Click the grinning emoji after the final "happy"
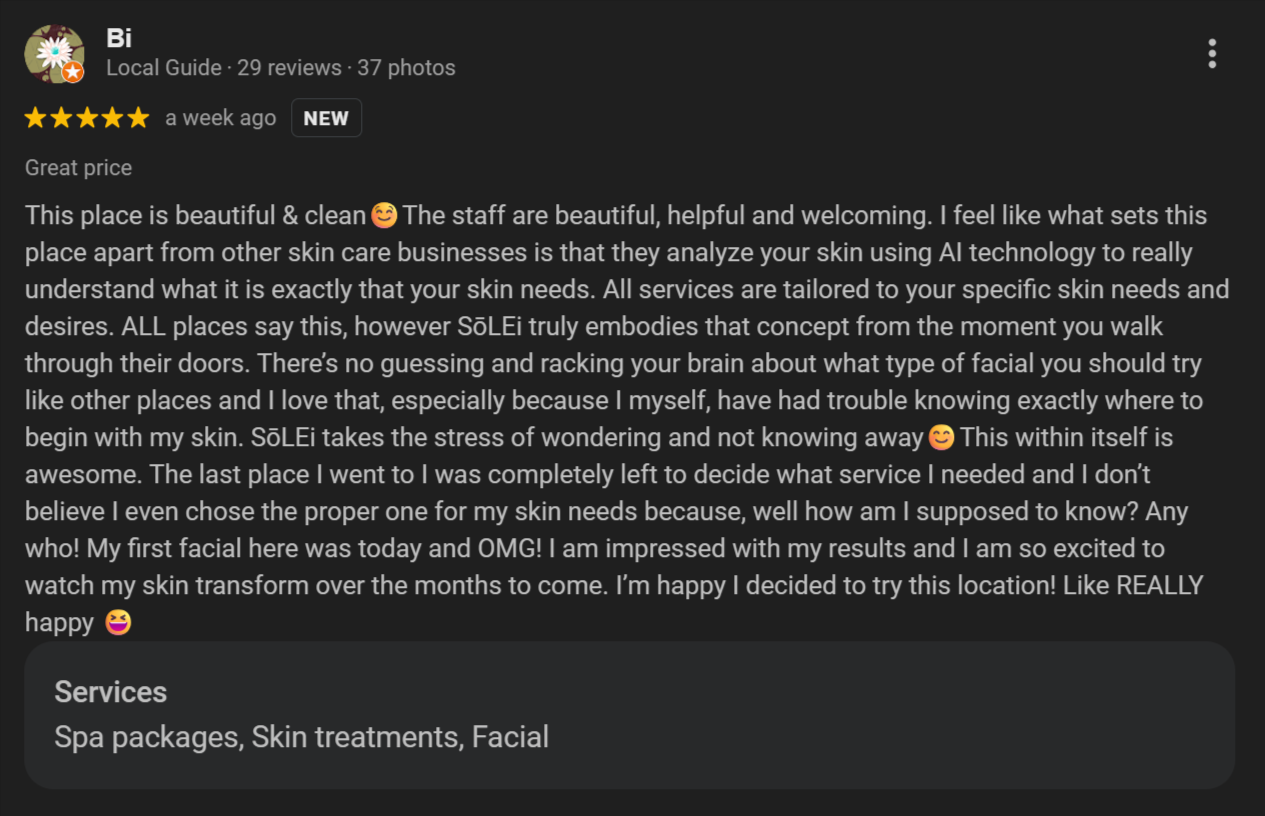This screenshot has height=816, width=1265. [x=118, y=623]
